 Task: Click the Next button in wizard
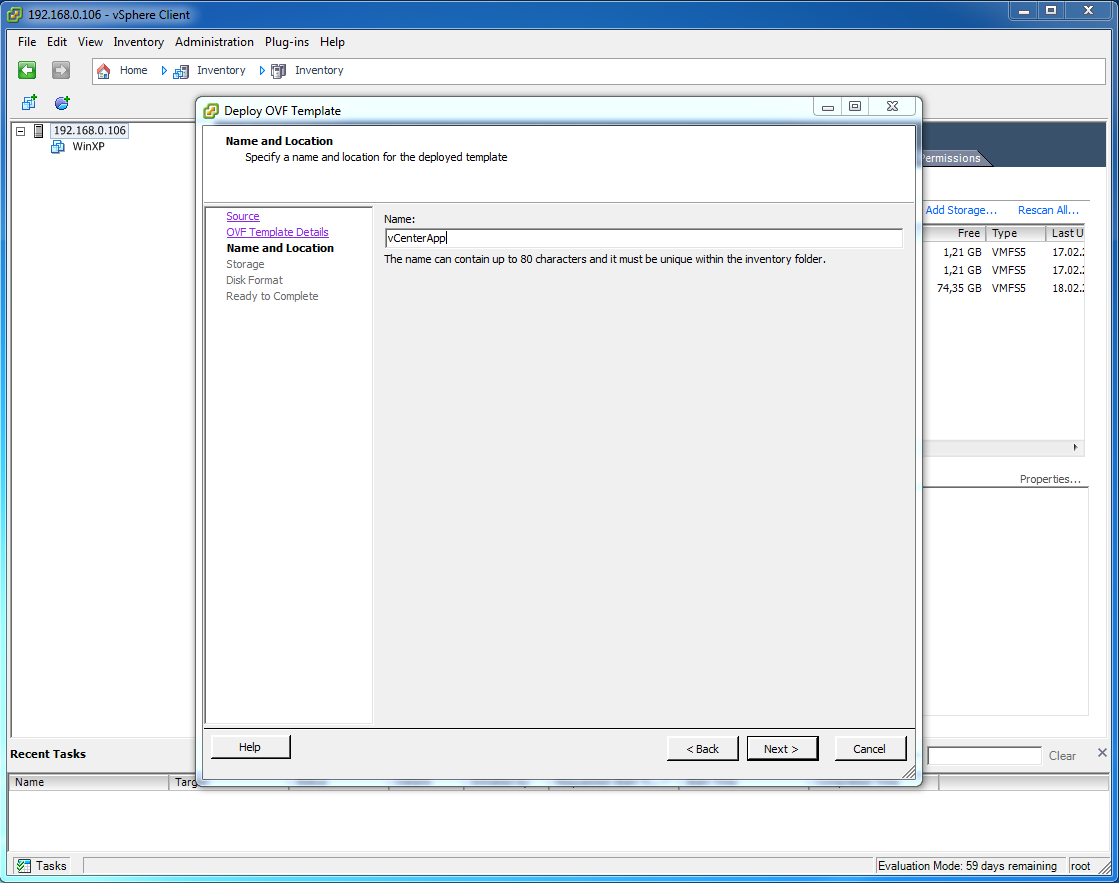(x=782, y=749)
